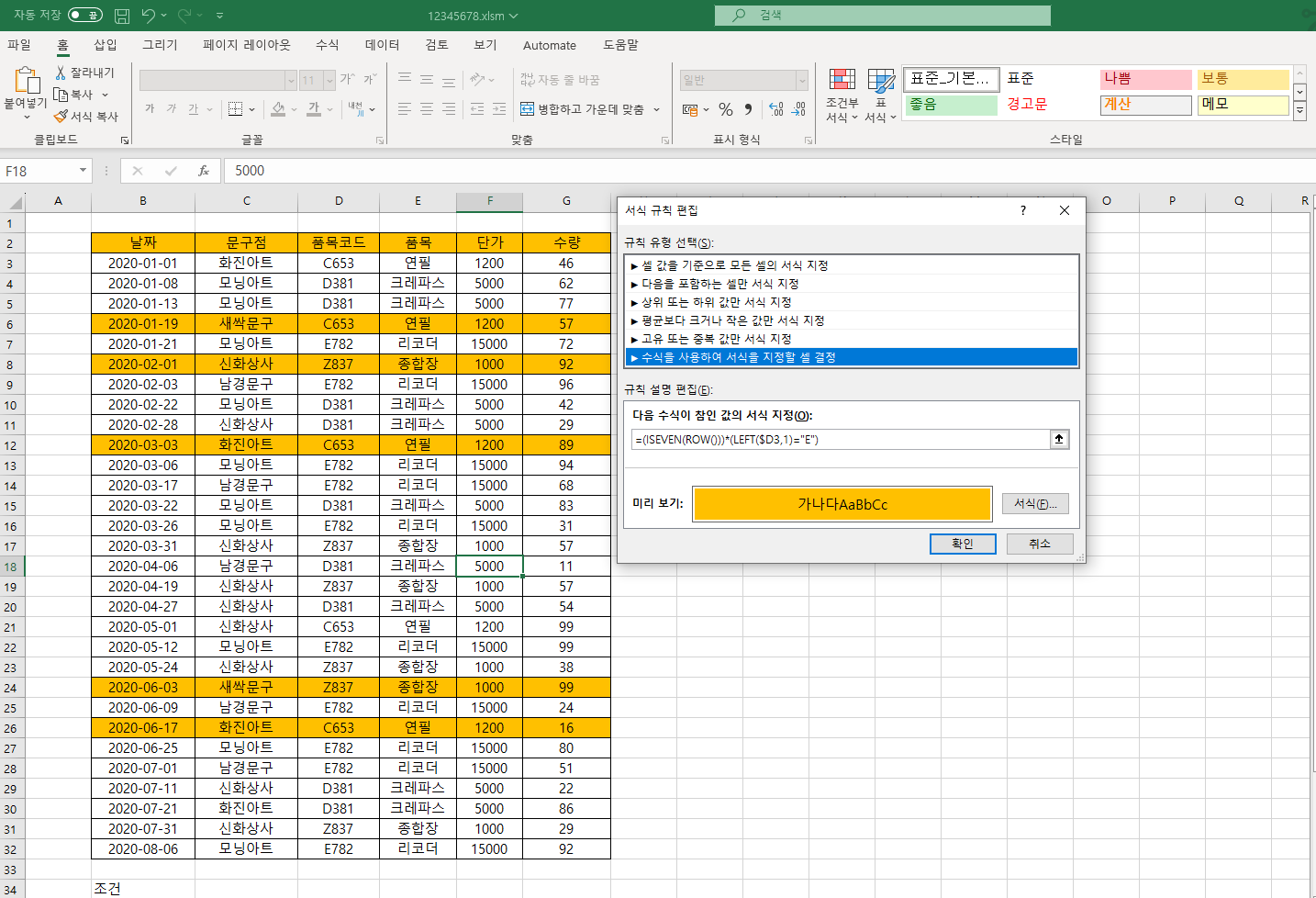1316x898 pixels.
Task: Click the Format Painter brush icon
Action: pyautogui.click(x=61, y=117)
